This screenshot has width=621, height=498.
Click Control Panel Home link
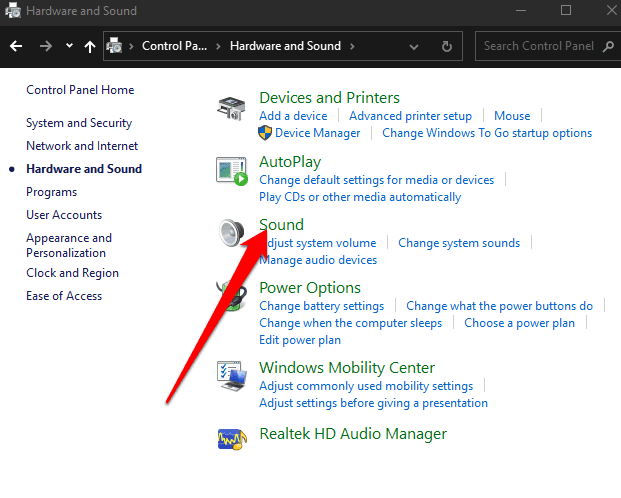(x=80, y=90)
